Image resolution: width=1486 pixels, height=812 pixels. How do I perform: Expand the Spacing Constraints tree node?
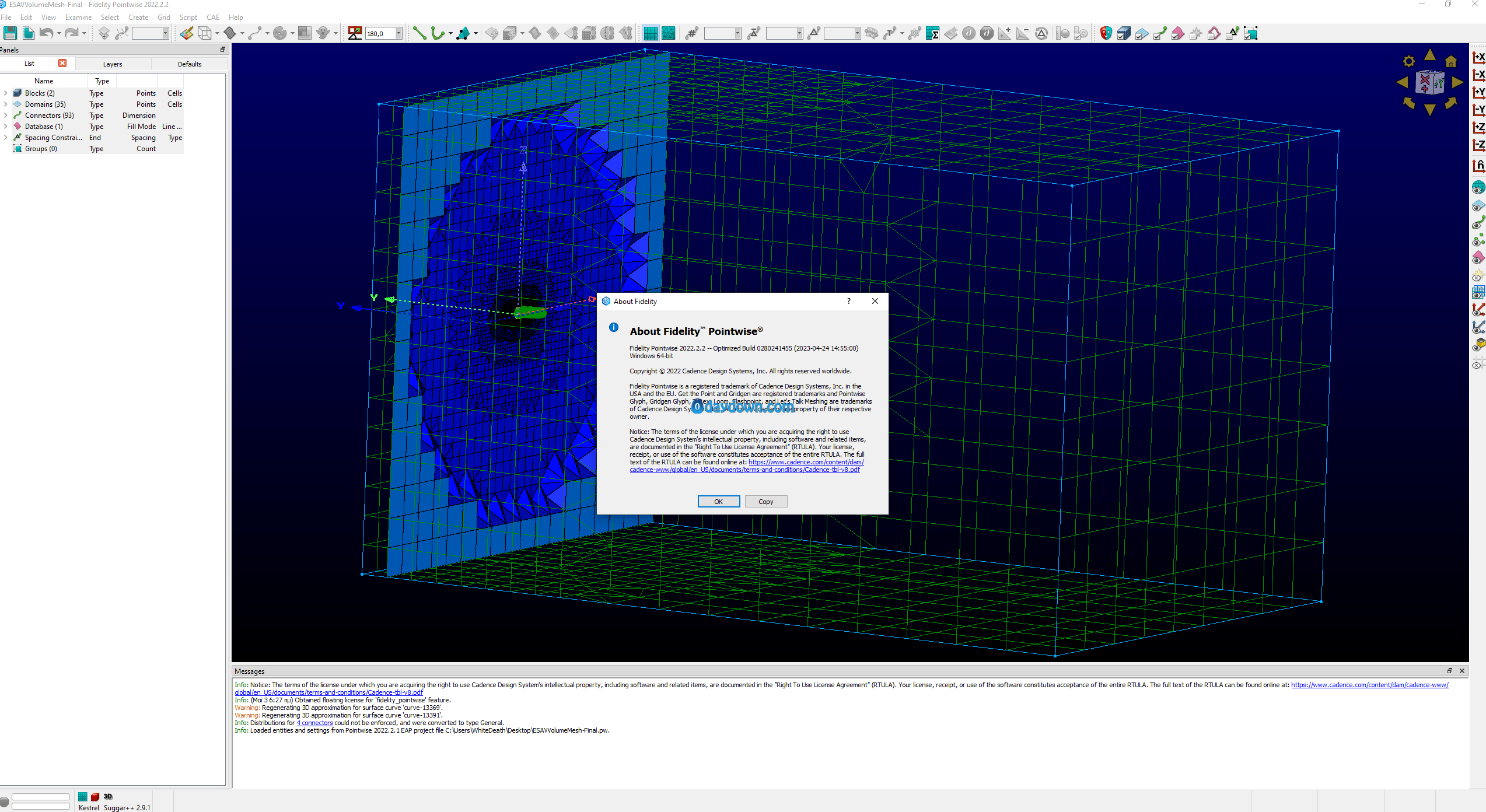click(x=6, y=138)
